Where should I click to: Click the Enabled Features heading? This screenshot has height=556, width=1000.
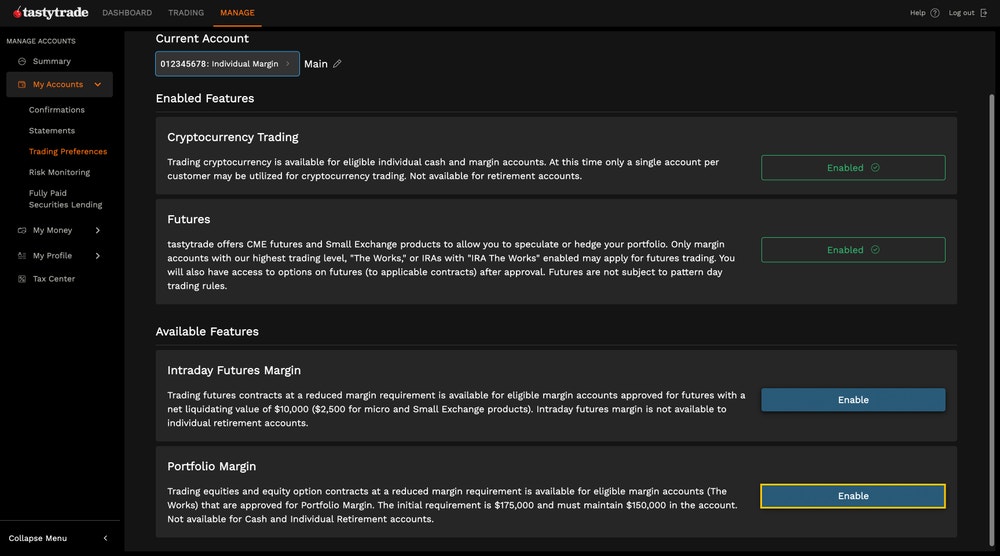point(205,98)
